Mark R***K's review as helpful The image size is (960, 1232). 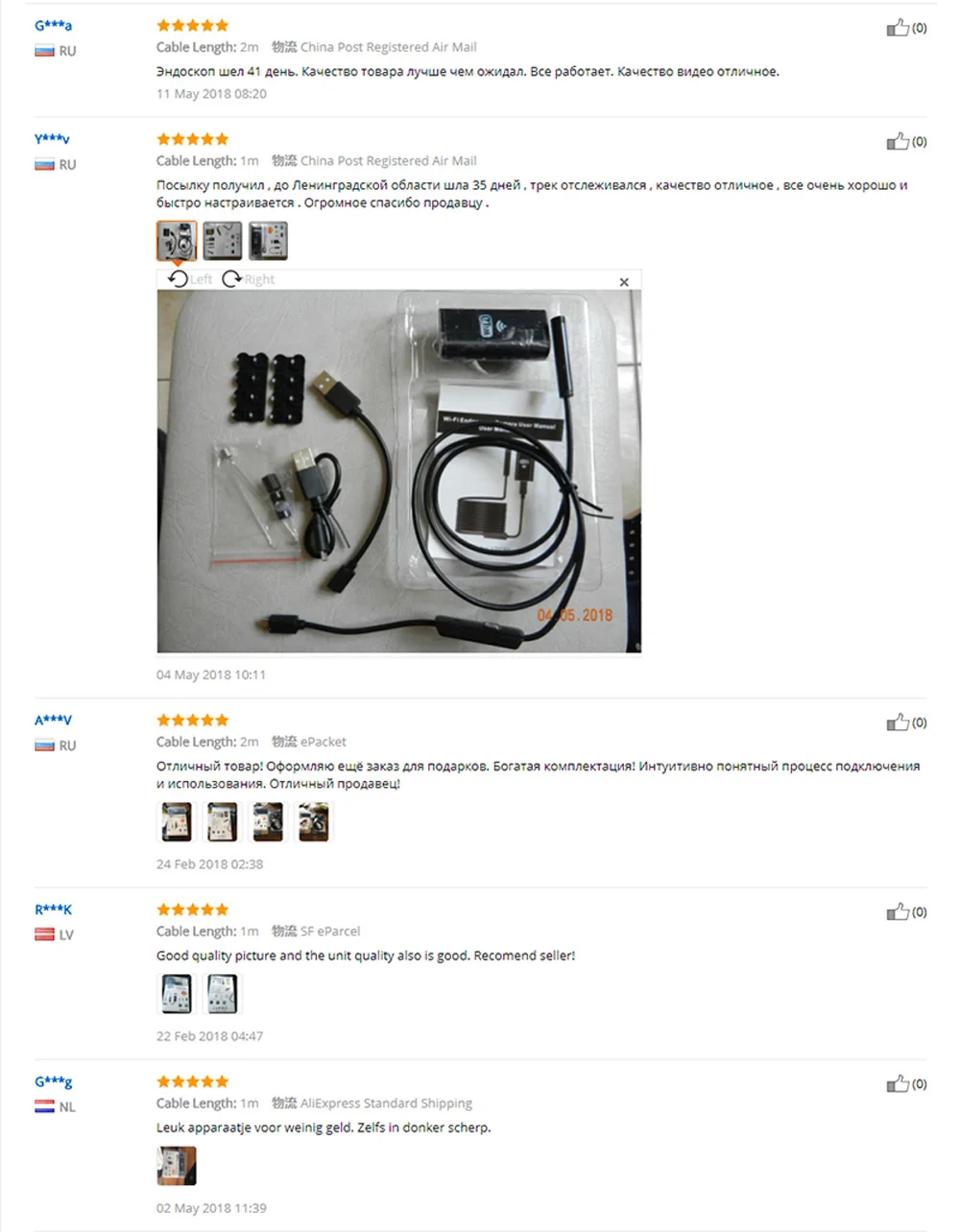click(898, 912)
